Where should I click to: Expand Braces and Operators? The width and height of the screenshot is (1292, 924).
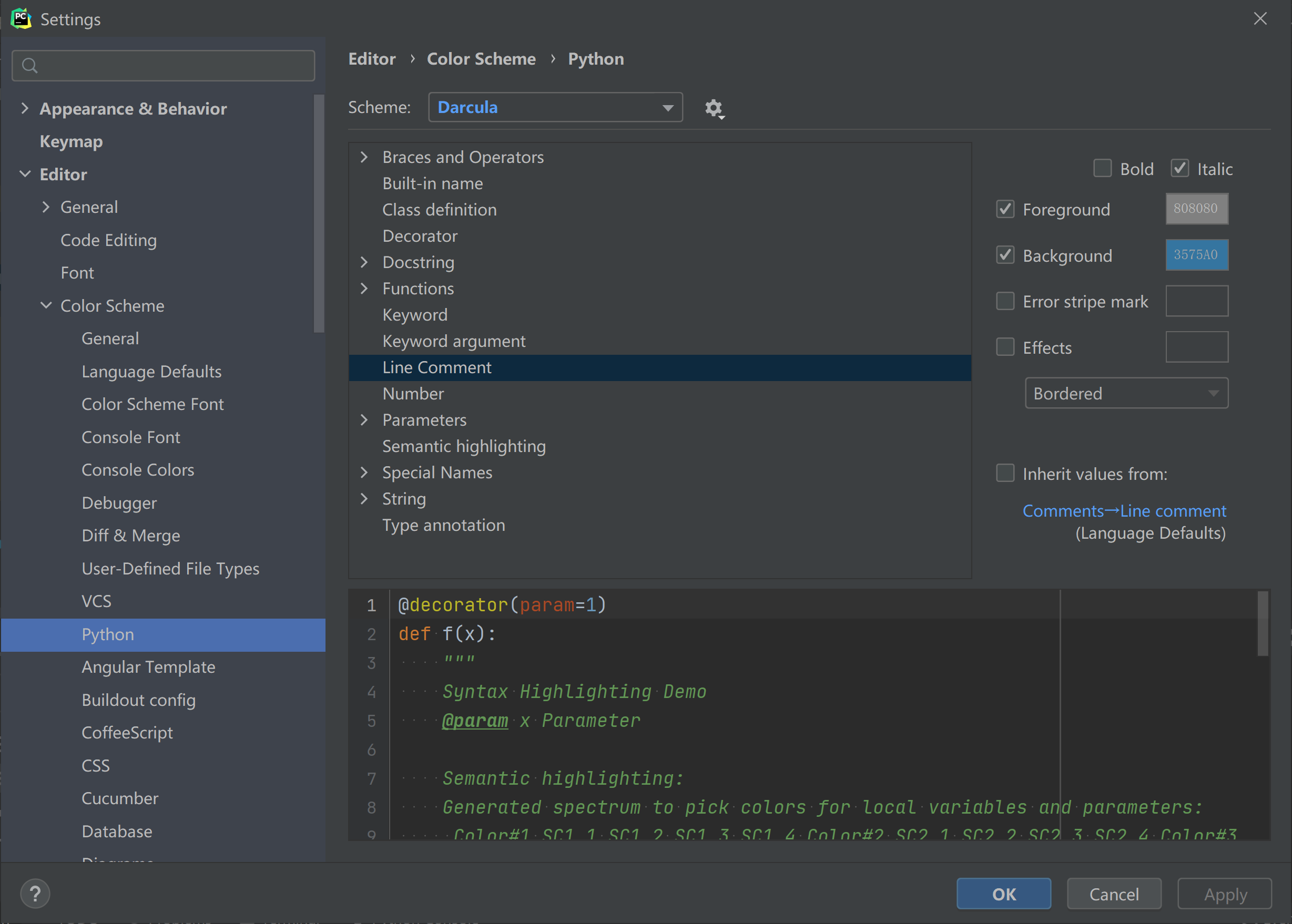[364, 157]
